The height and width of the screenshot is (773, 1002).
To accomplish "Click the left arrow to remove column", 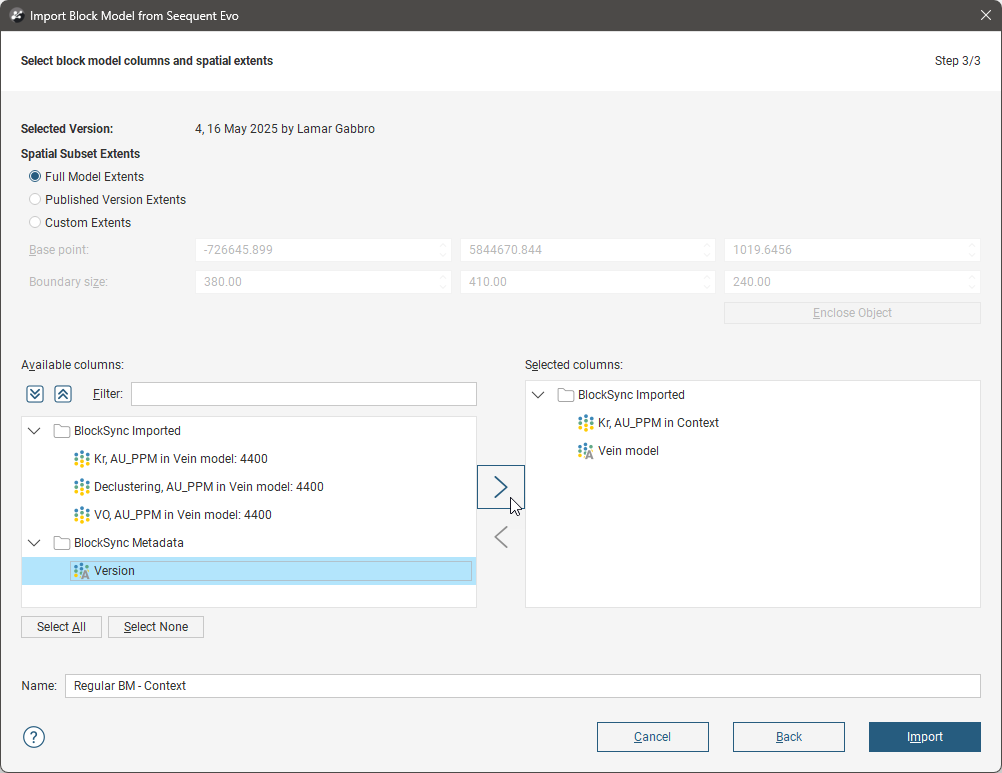I will (x=501, y=537).
